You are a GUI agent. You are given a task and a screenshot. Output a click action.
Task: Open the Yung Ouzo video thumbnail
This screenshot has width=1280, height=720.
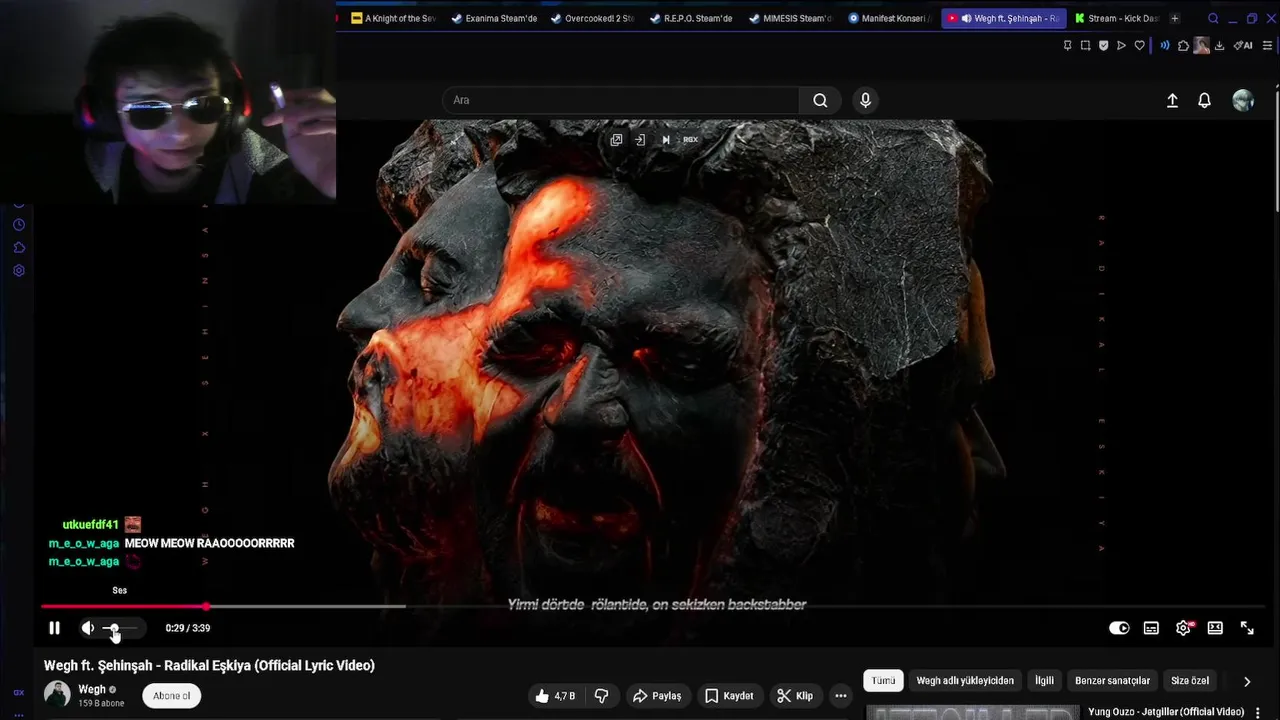pyautogui.click(x=972, y=713)
